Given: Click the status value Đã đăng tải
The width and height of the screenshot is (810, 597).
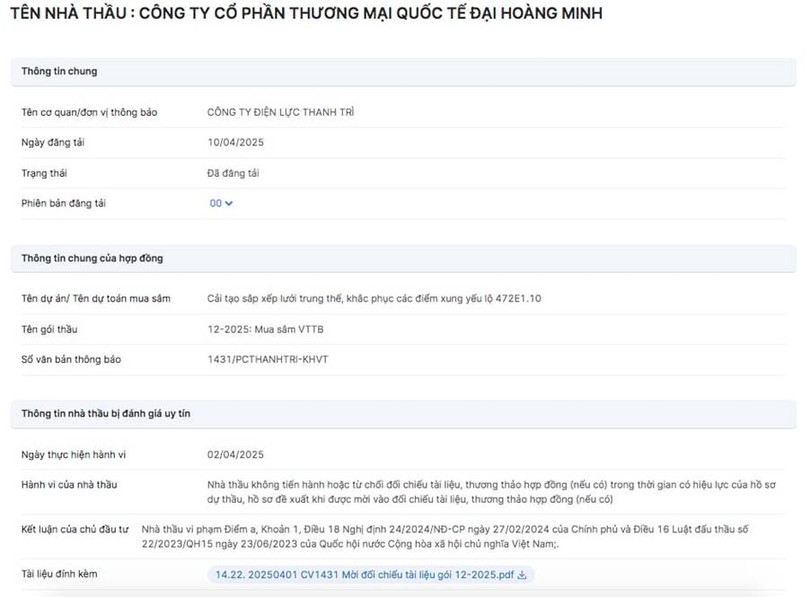Looking at the screenshot, I should [x=233, y=173].
